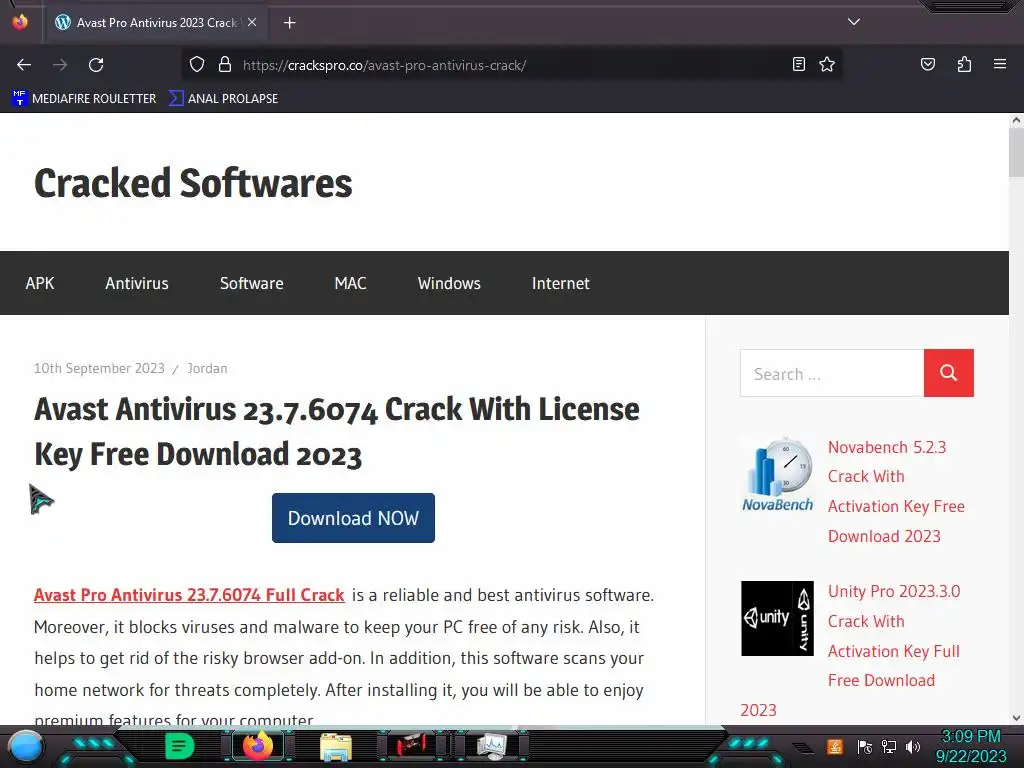Open network status tray icon
The height and width of the screenshot is (768, 1024).
(x=888, y=746)
